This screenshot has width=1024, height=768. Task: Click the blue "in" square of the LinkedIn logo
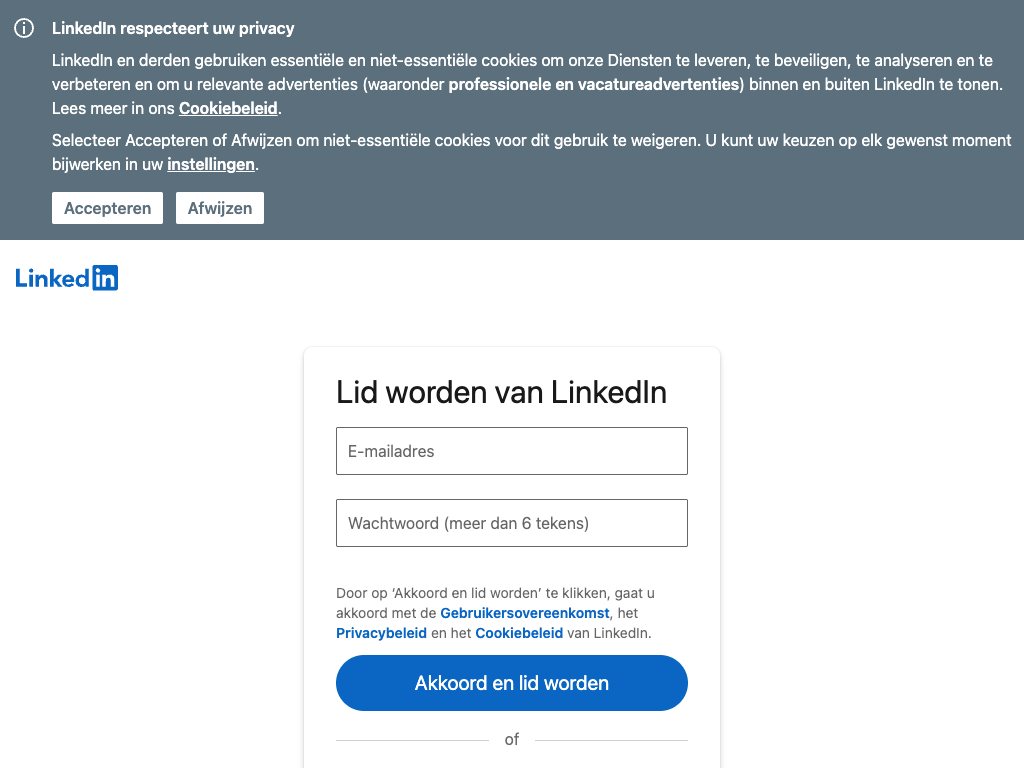pyautogui.click(x=105, y=278)
